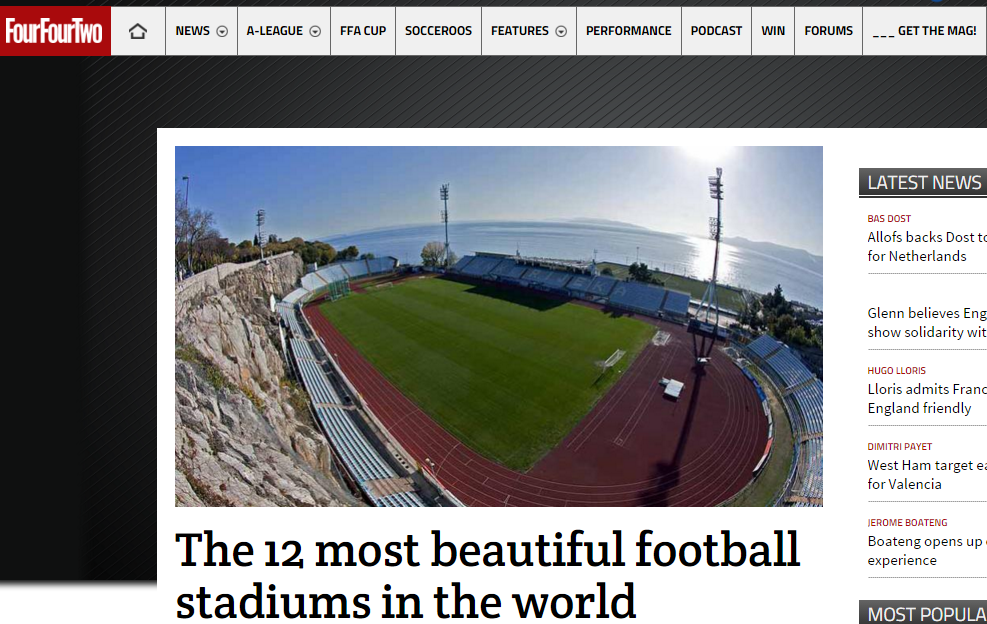Screen dimensions: 987x624
Task: Expand the NEWS dropdown arrow
Action: click(222, 31)
